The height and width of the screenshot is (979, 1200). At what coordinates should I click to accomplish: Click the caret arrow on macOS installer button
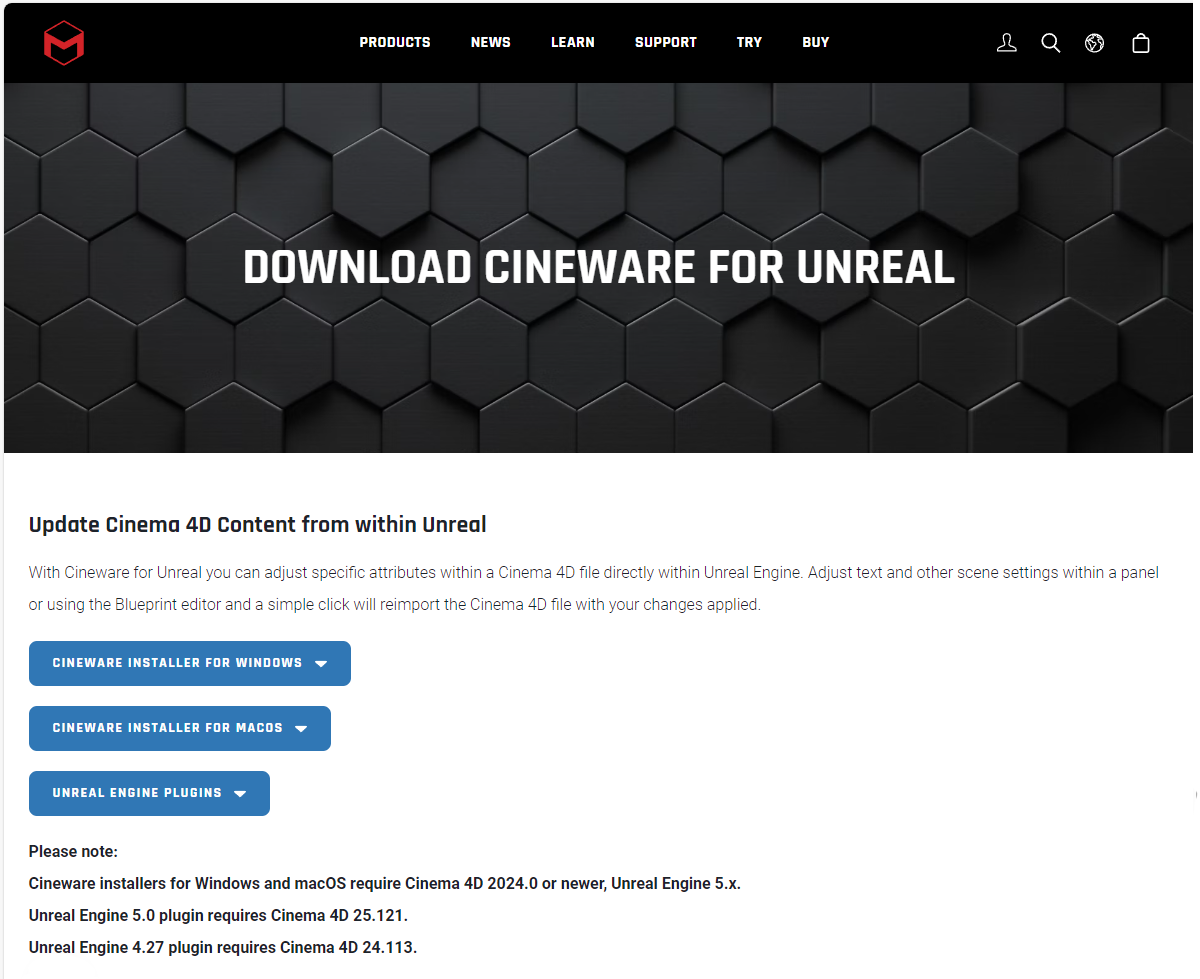(x=301, y=729)
